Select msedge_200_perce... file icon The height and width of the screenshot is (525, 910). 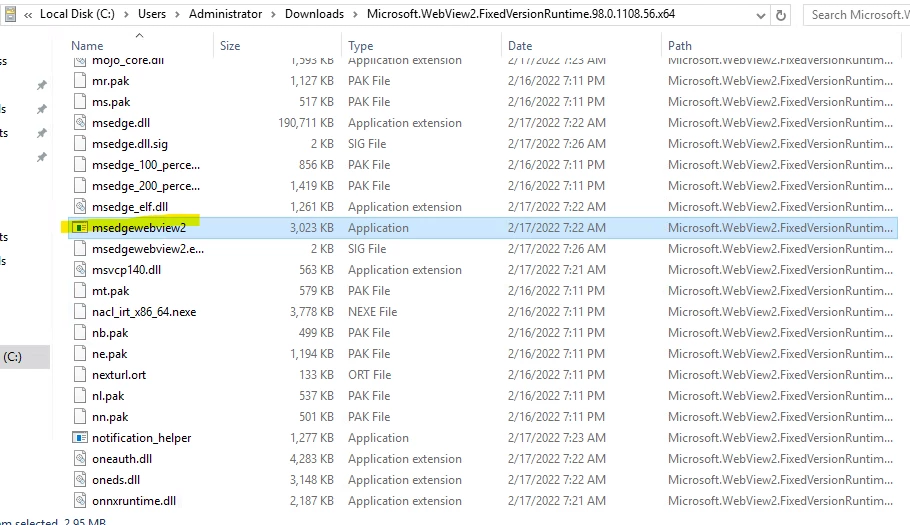pos(80,186)
